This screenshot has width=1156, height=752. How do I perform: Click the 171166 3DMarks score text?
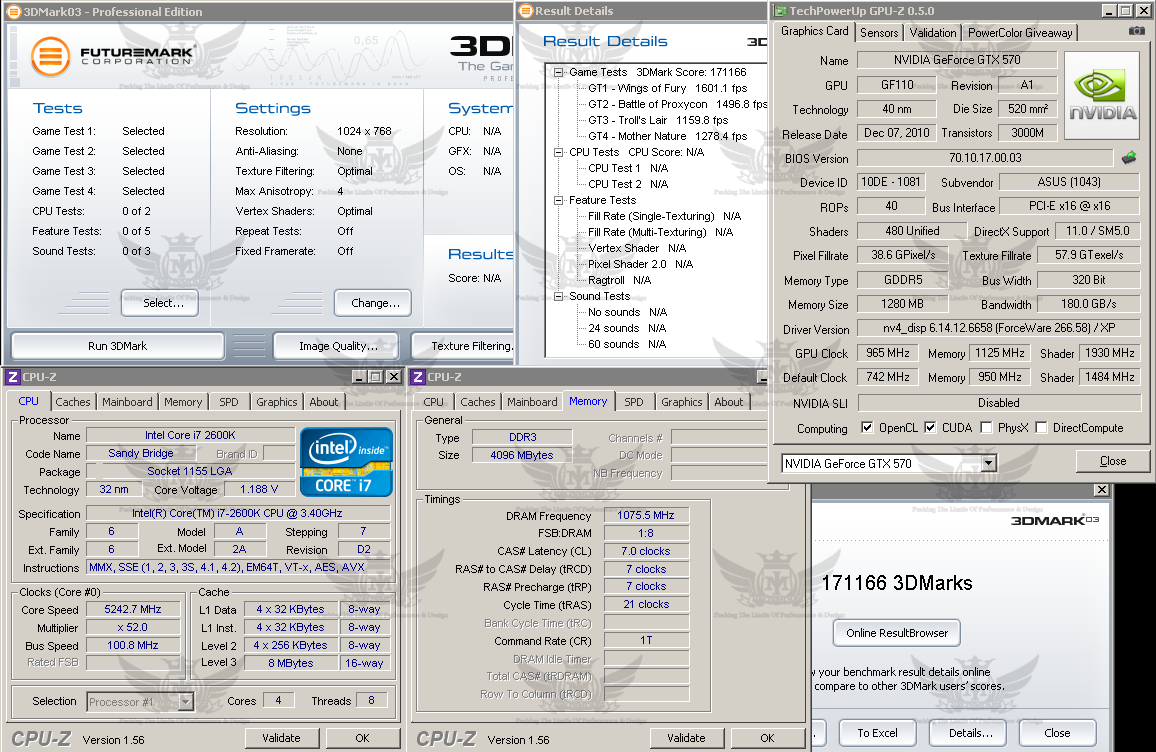coord(896,583)
